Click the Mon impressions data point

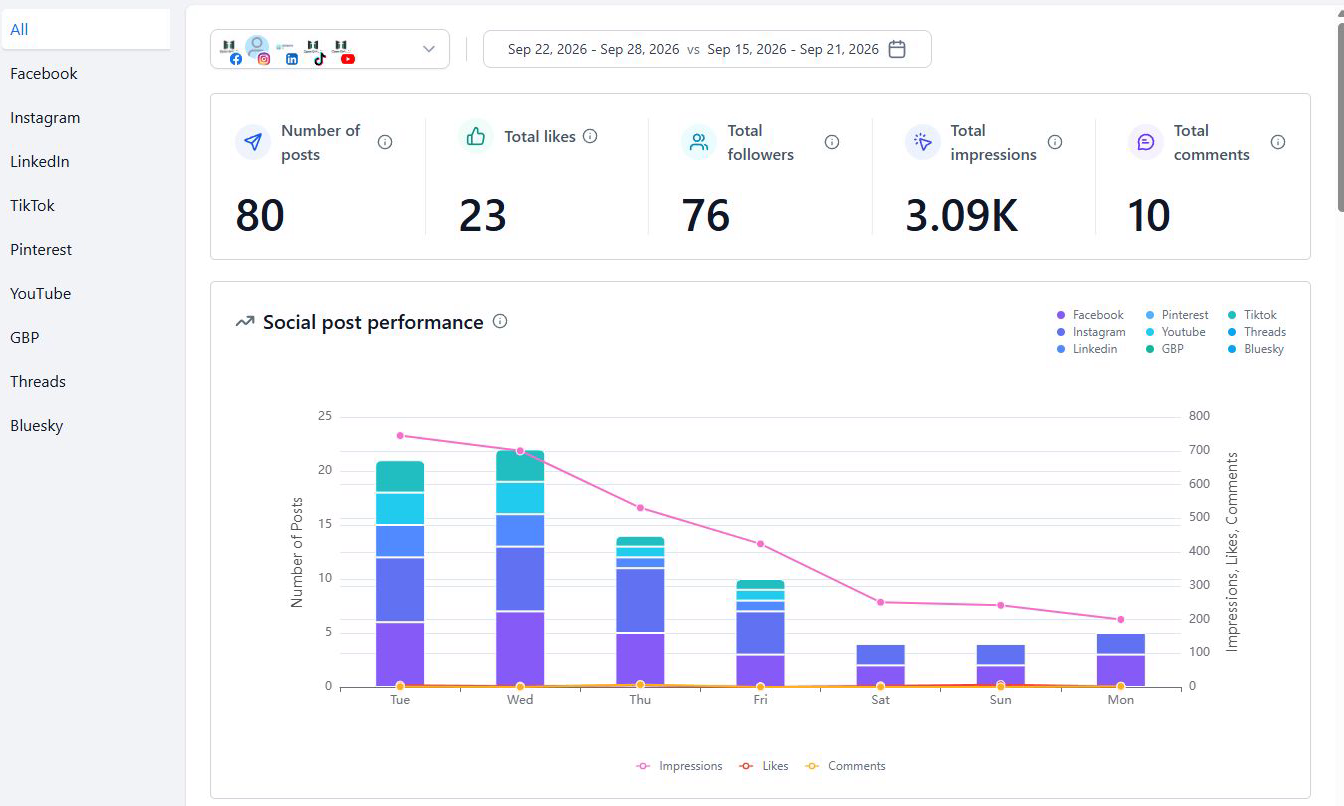pyautogui.click(x=1120, y=619)
